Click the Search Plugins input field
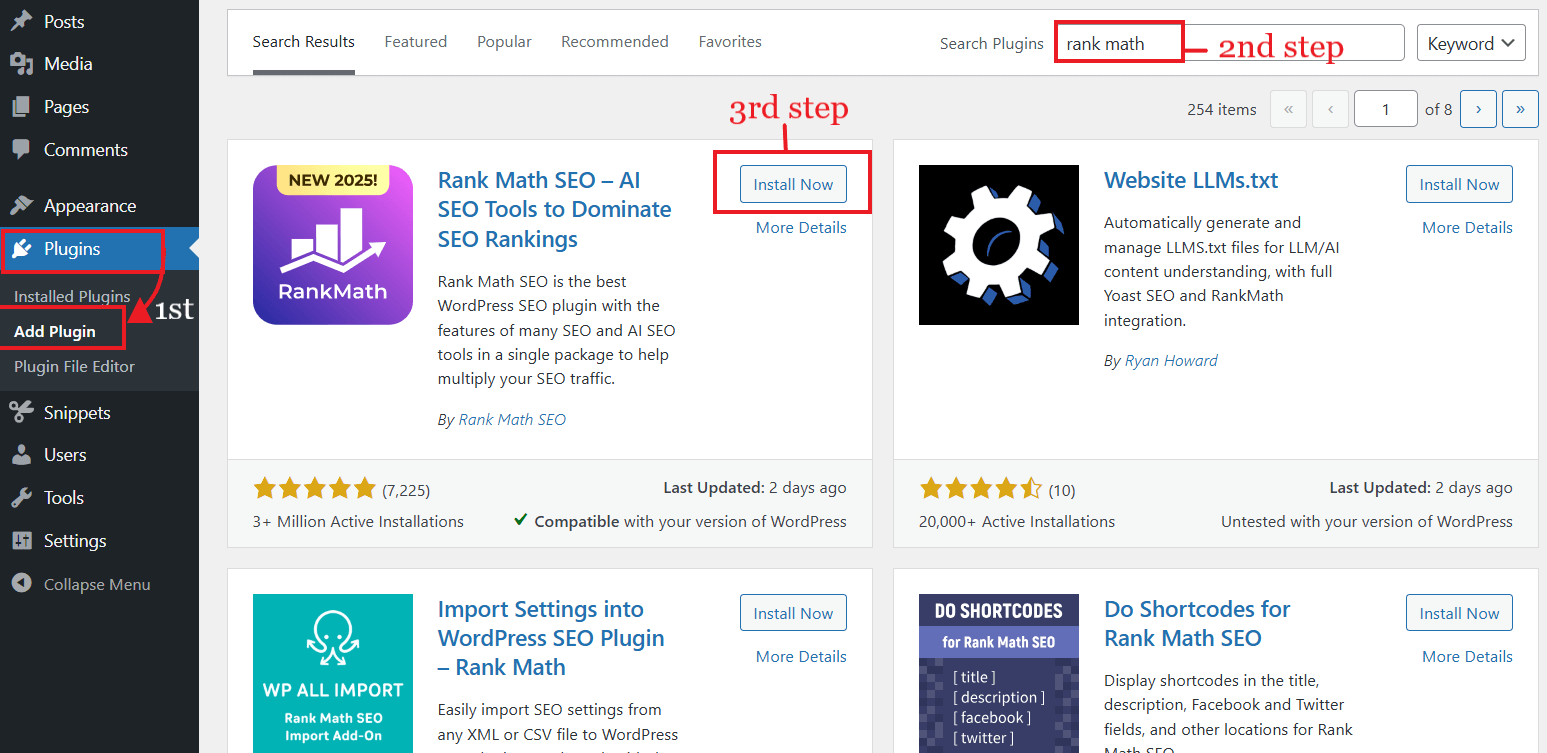This screenshot has width=1547, height=753. click(1230, 43)
